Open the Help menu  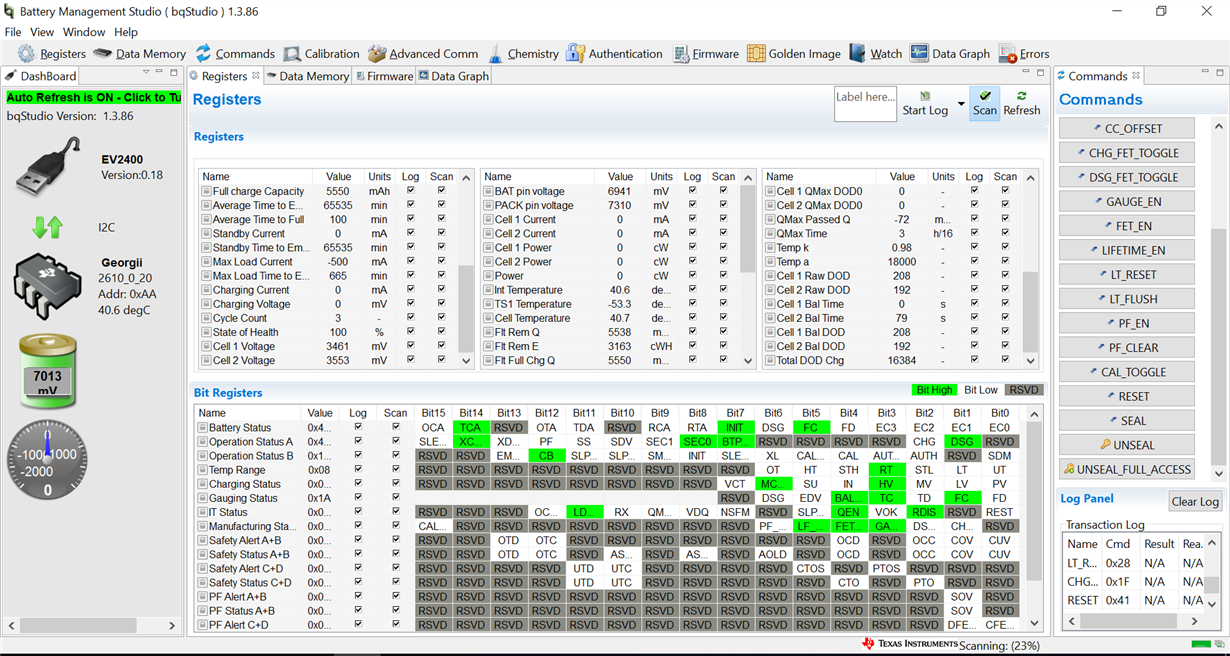pos(126,32)
